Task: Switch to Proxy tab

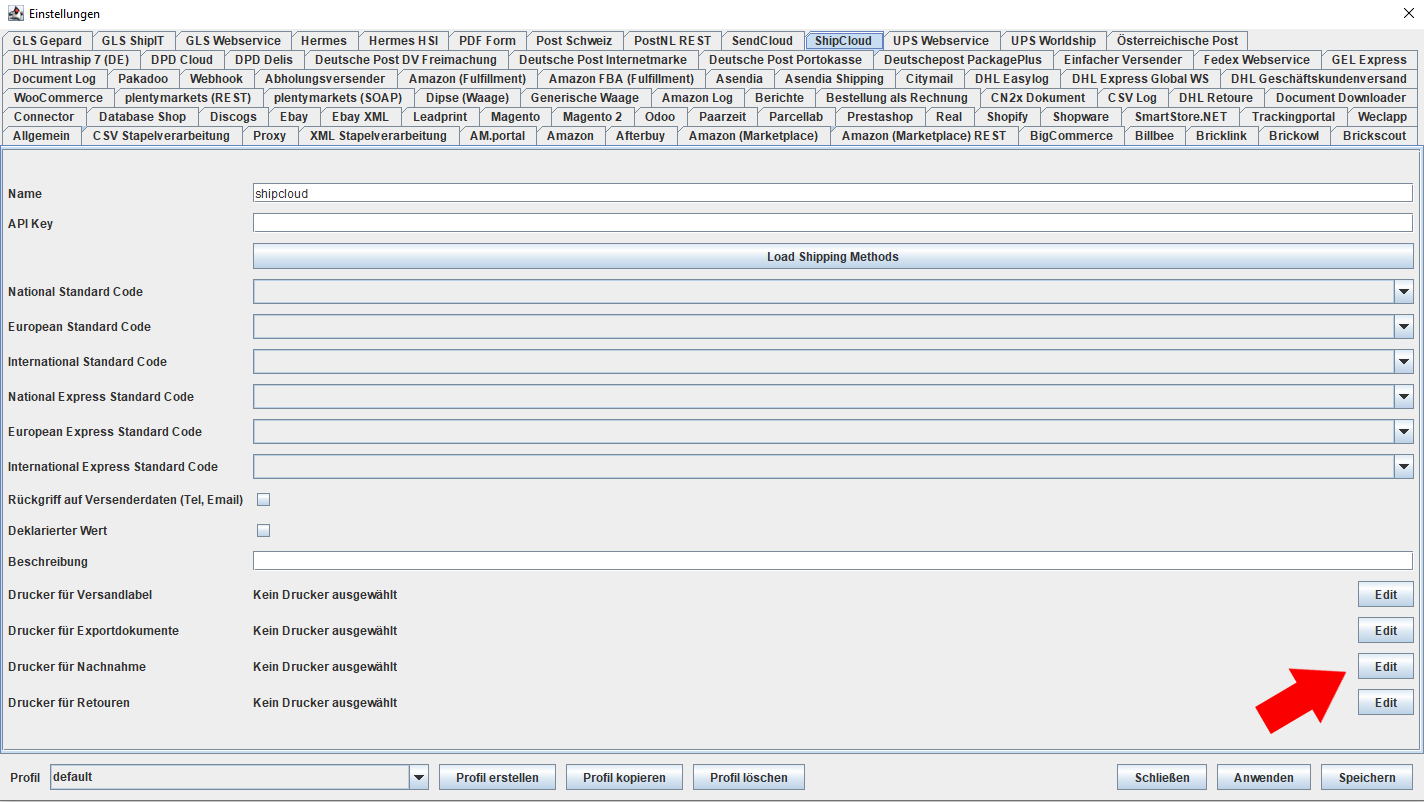Action: click(270, 136)
